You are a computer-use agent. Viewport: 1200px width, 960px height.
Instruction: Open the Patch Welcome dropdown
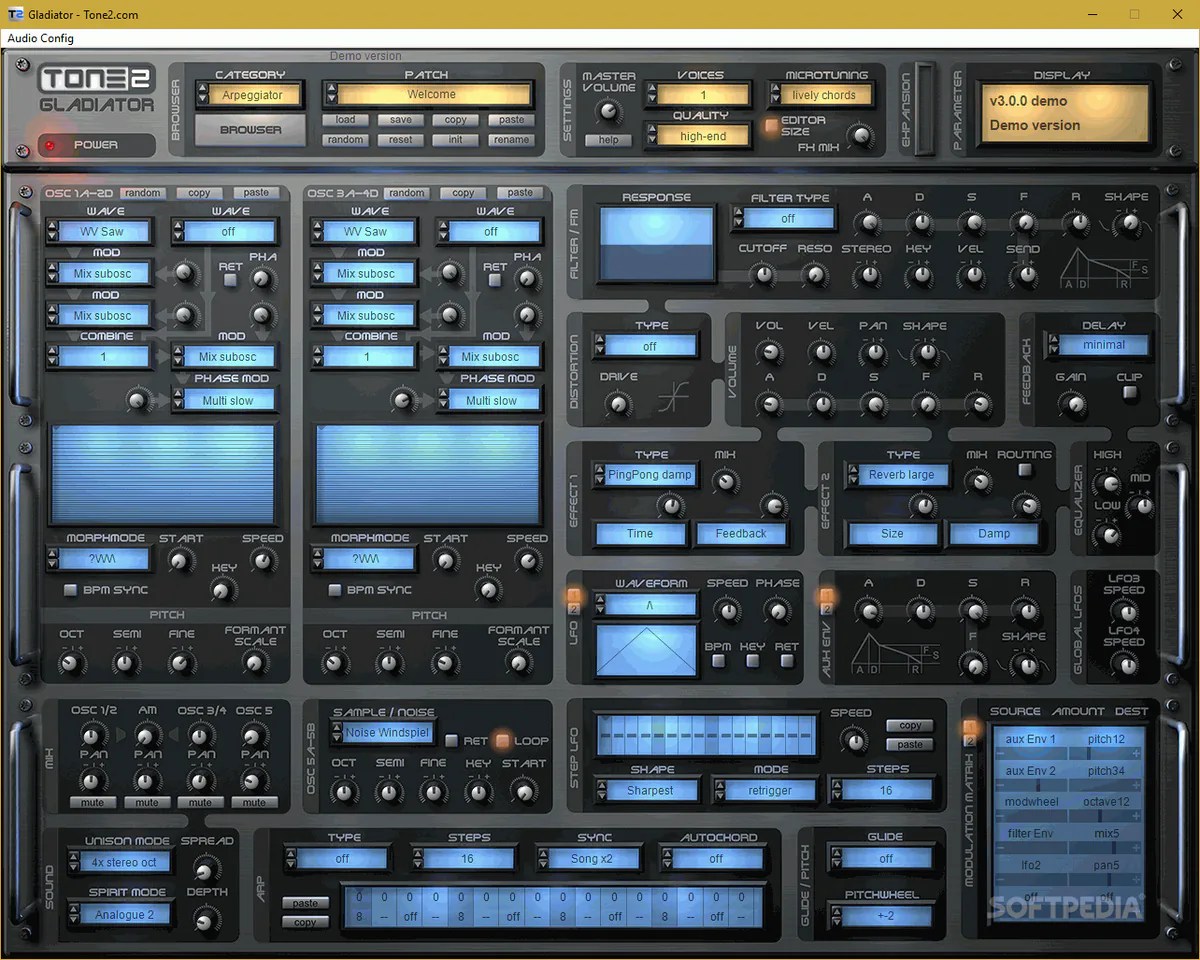tap(431, 95)
